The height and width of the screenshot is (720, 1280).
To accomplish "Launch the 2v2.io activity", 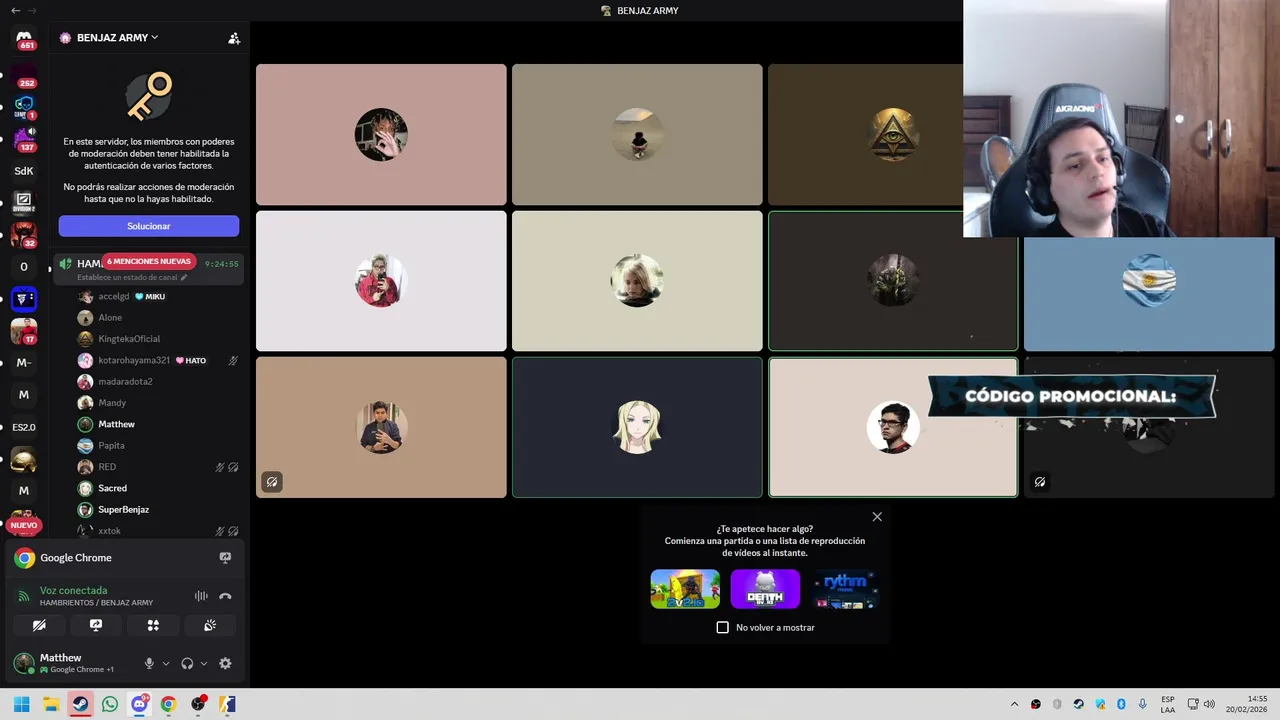I will click(685, 589).
